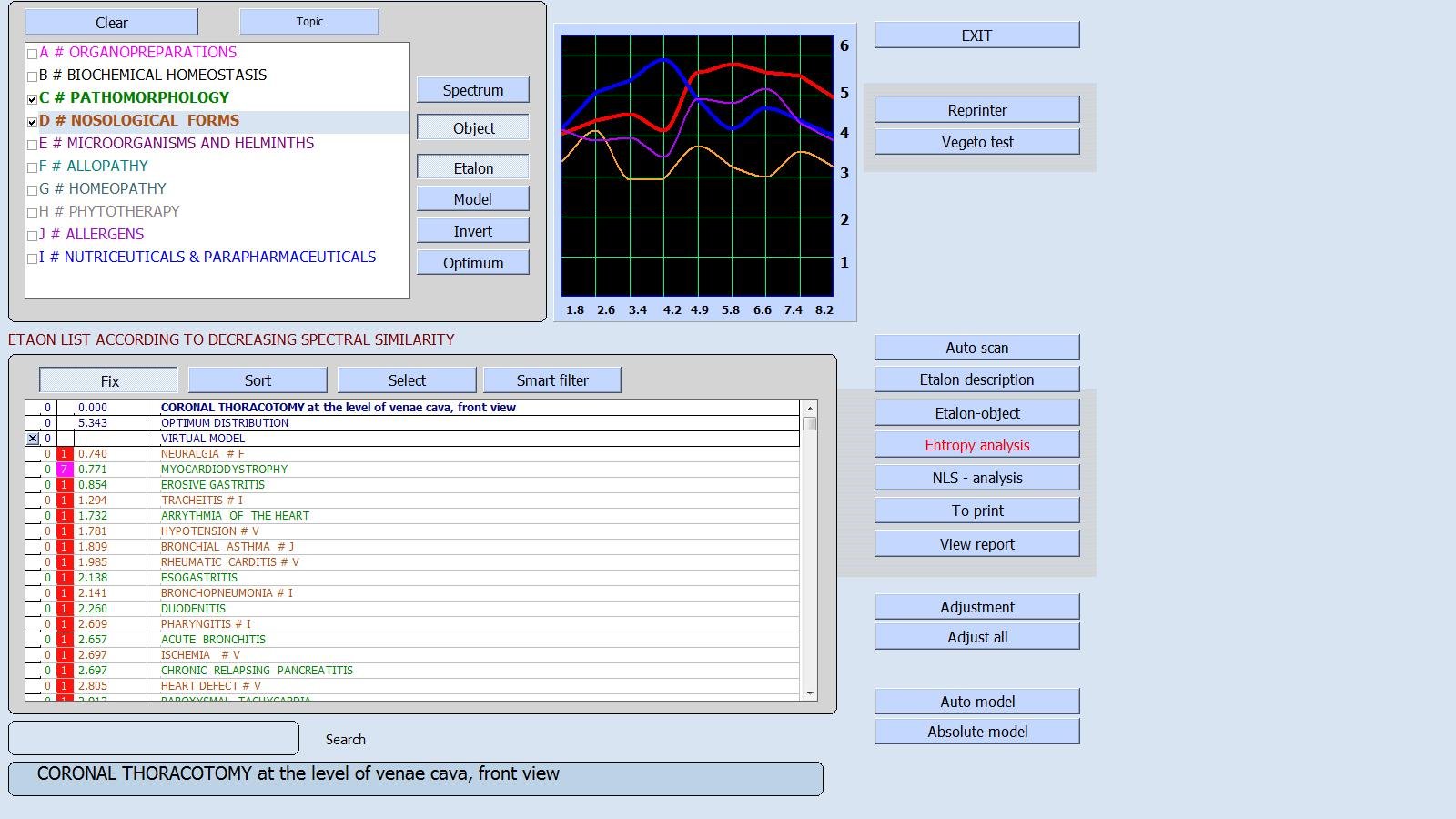Start an Auto scan
The height and width of the screenshot is (819, 1456).
[976, 347]
